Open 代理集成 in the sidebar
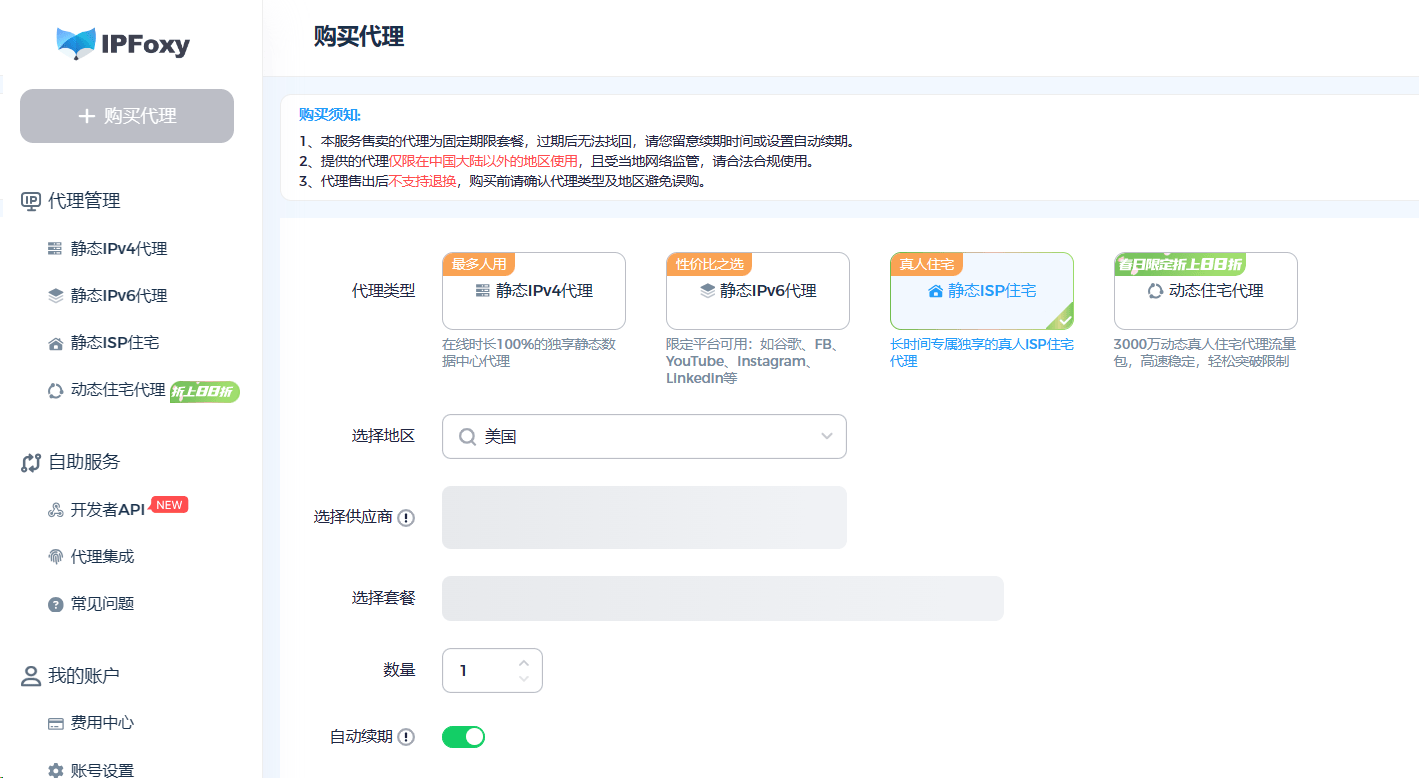Viewport: 1419px width, 778px height. pyautogui.click(x=102, y=556)
